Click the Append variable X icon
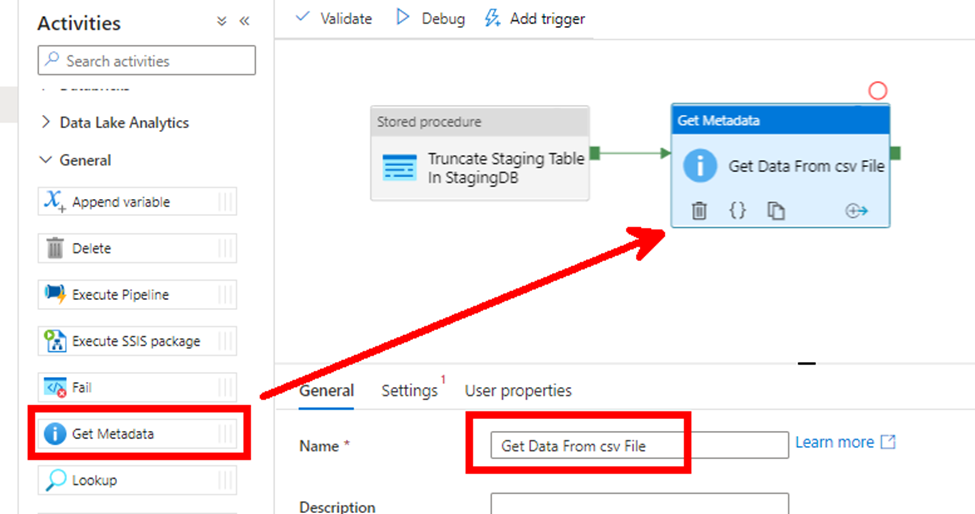This screenshot has height=514, width=975. tap(54, 201)
